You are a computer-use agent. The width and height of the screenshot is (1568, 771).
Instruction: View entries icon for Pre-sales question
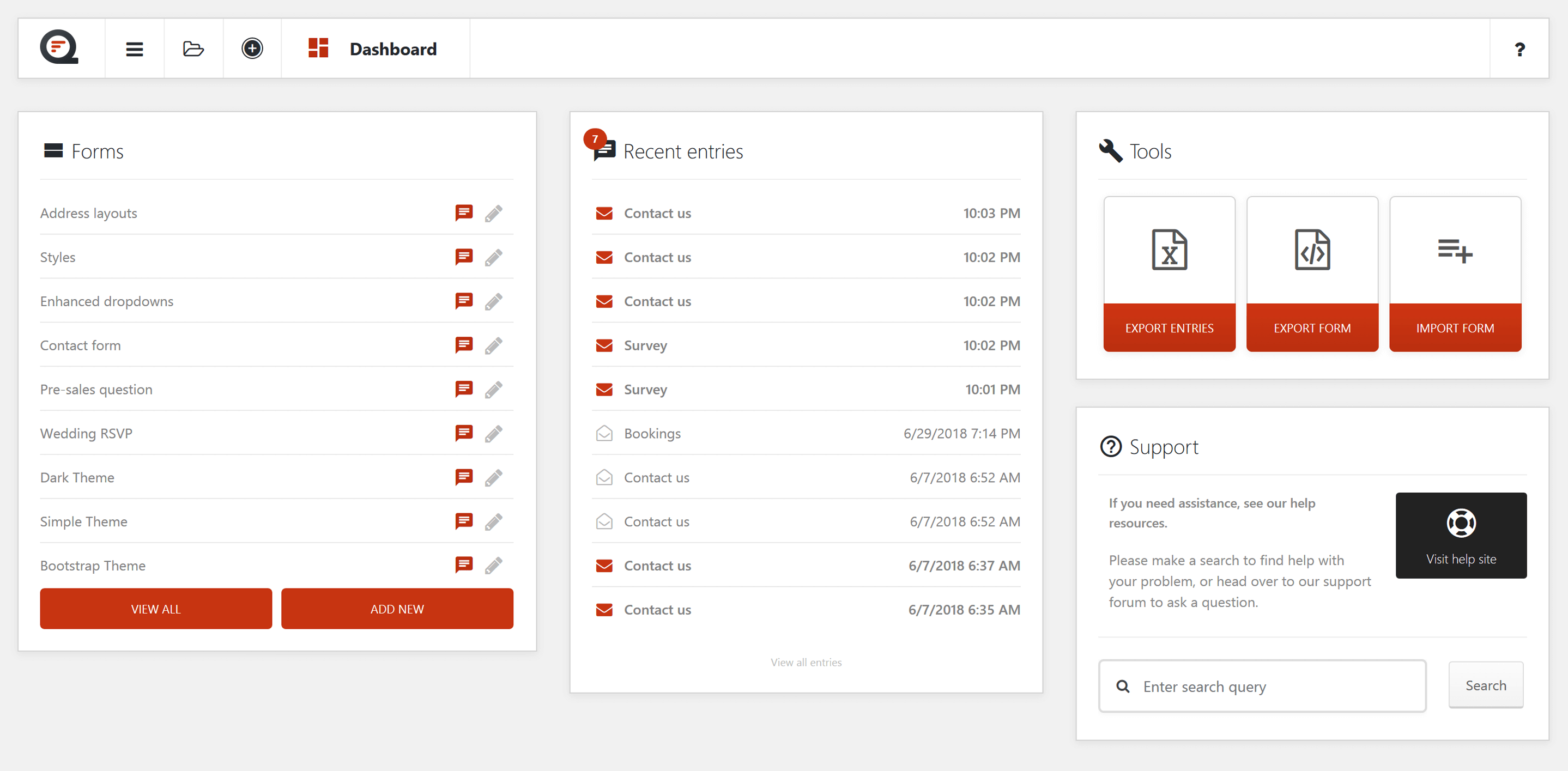[464, 389]
